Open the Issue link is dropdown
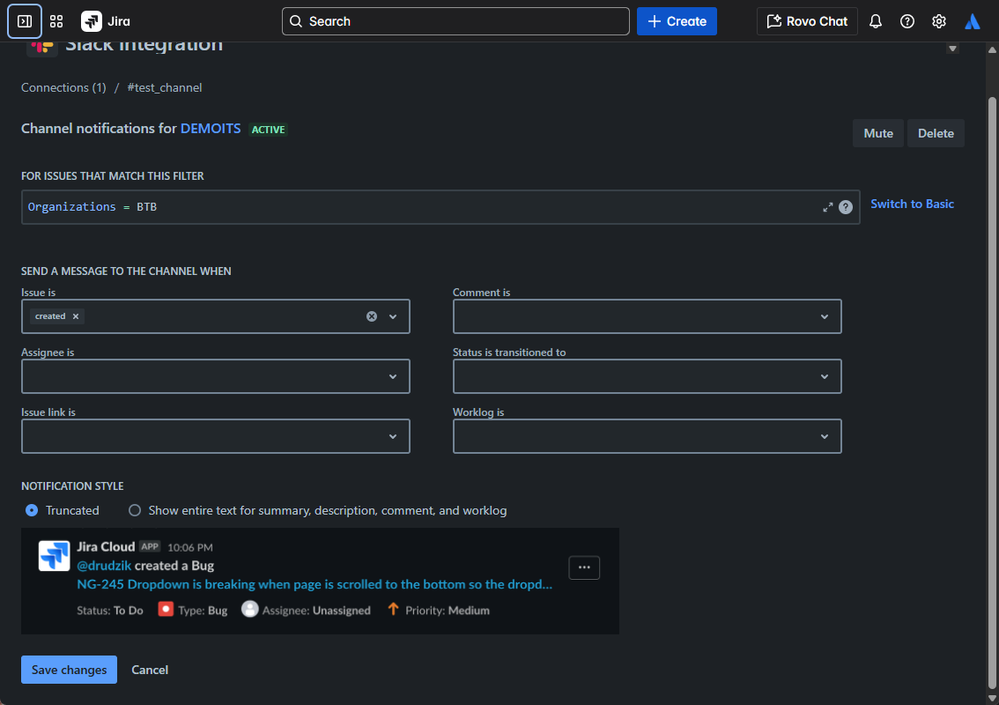Viewport: 999px width, 705px height. coord(215,436)
